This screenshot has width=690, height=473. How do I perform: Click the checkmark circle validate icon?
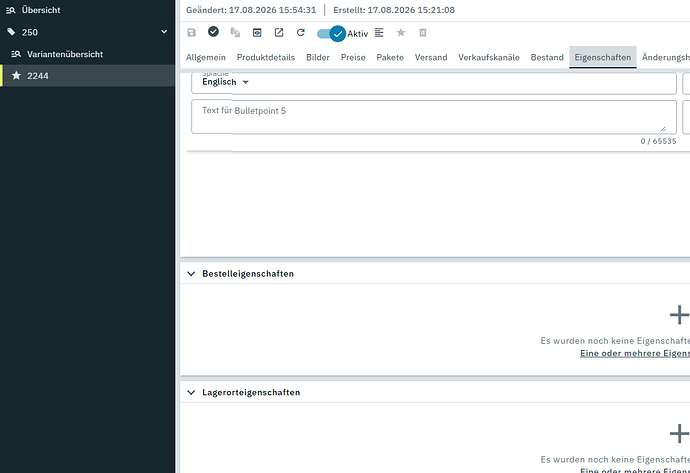(213, 32)
